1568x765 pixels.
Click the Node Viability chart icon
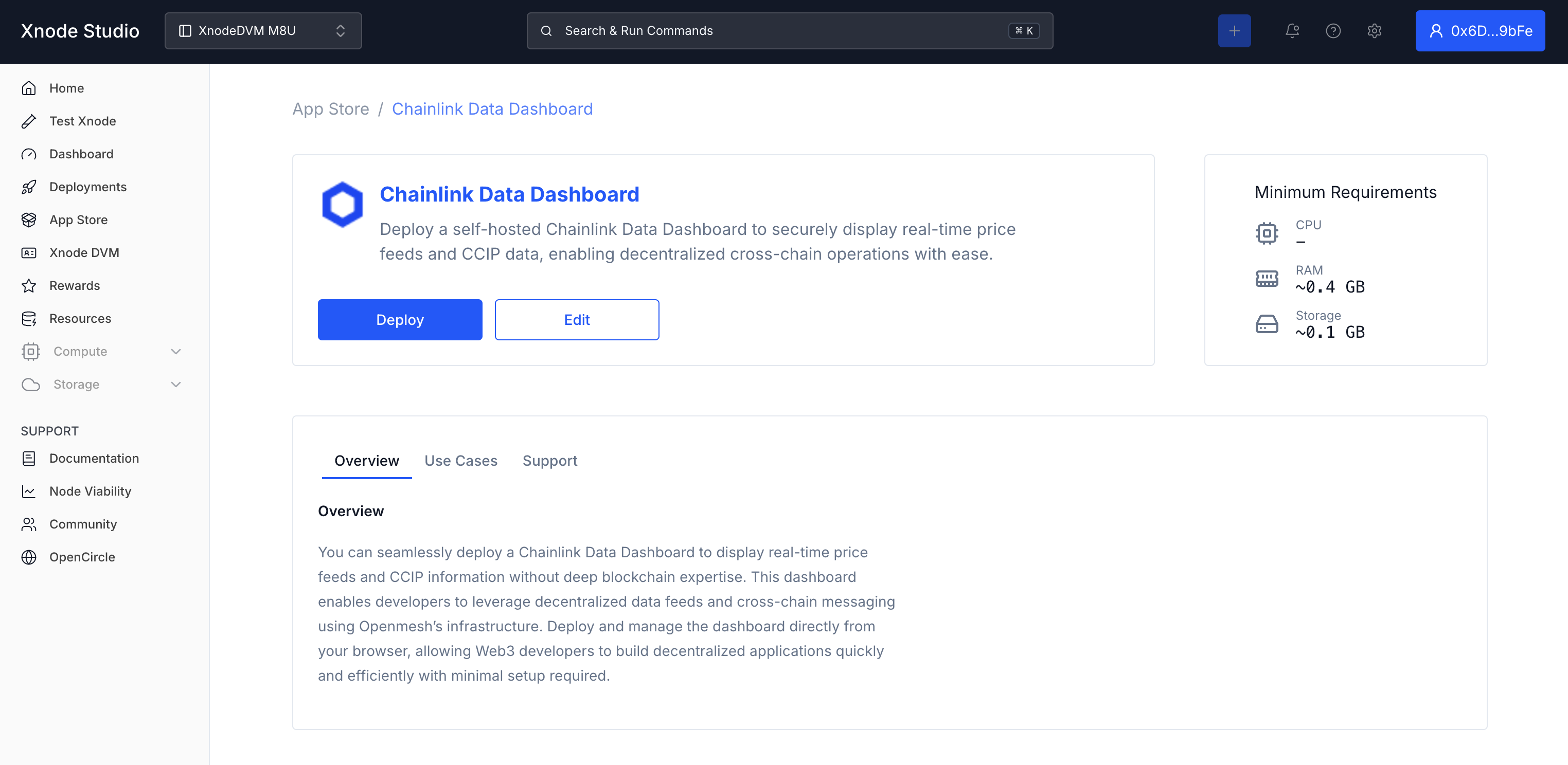[29, 491]
